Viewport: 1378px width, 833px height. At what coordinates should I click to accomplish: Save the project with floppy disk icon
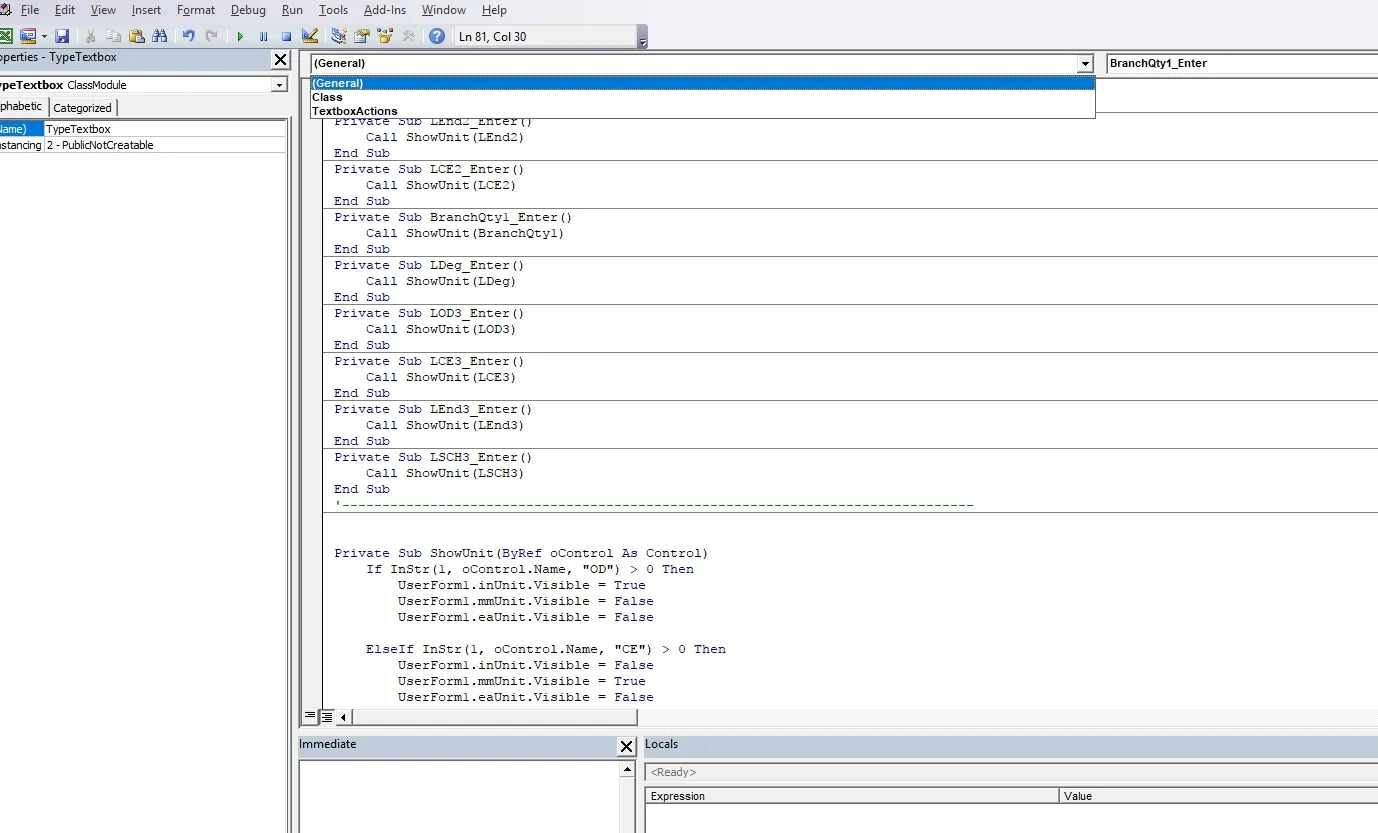click(62, 36)
